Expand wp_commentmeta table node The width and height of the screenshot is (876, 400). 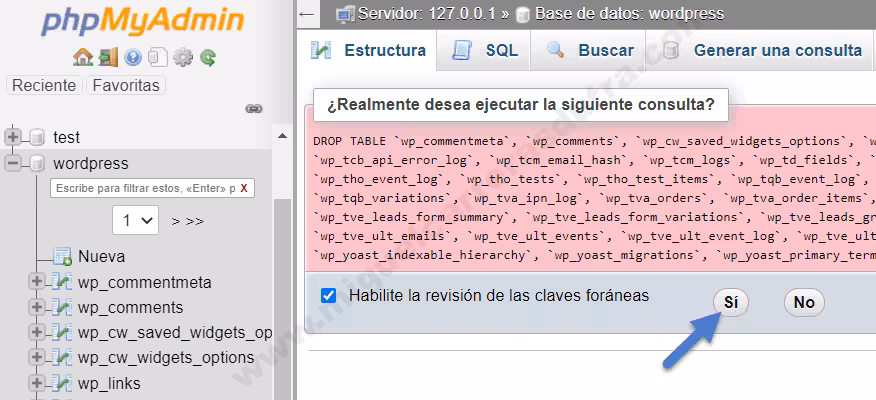click(x=36, y=282)
